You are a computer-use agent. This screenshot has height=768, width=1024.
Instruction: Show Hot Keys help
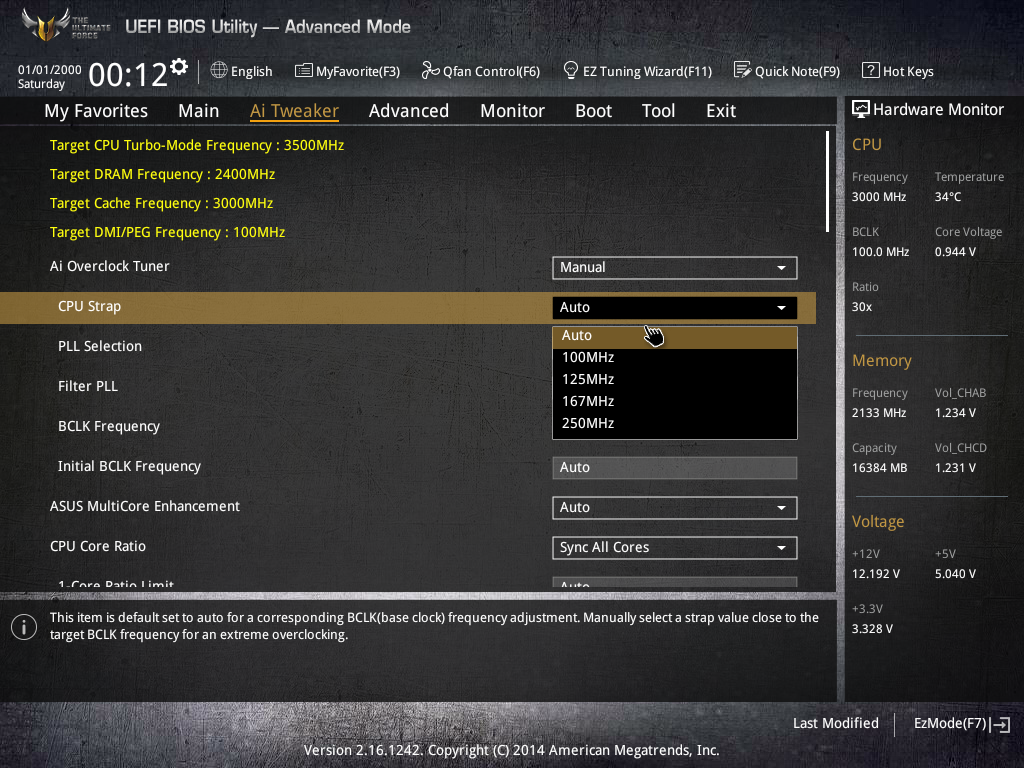[x=898, y=71]
